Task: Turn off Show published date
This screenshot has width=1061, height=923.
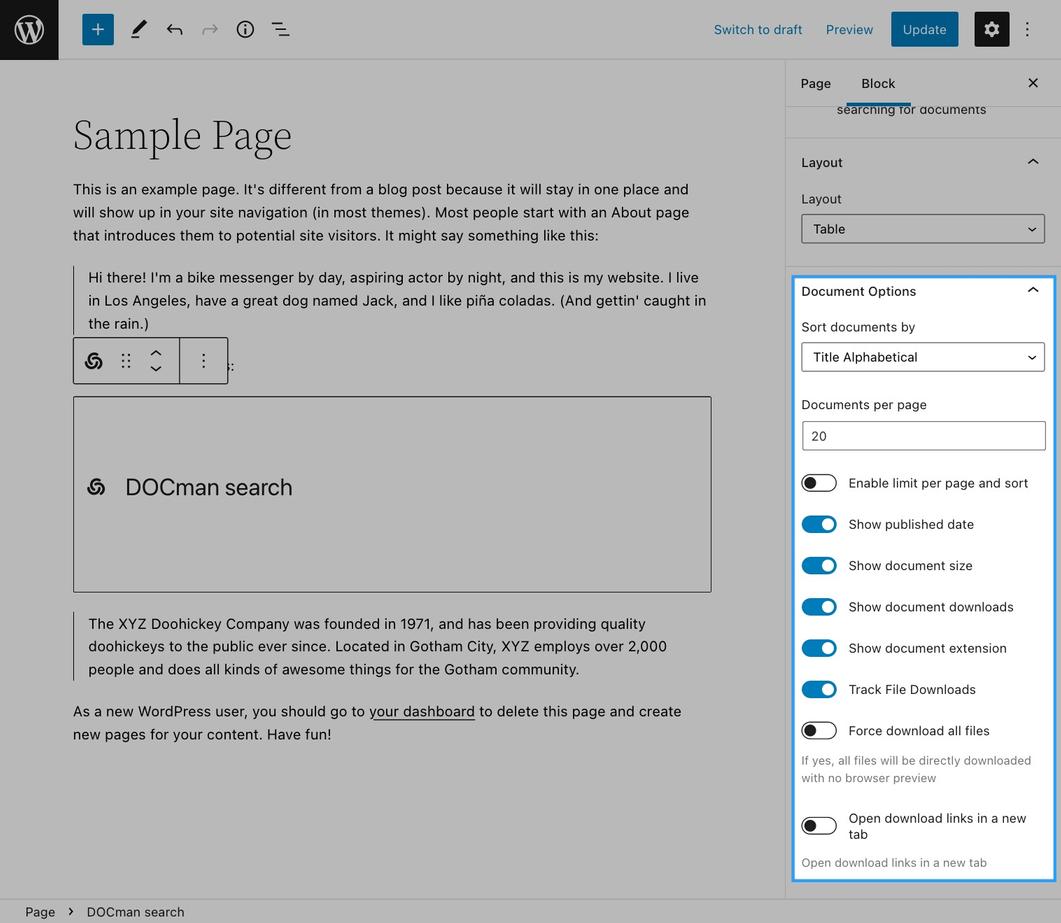Action: tap(819, 524)
